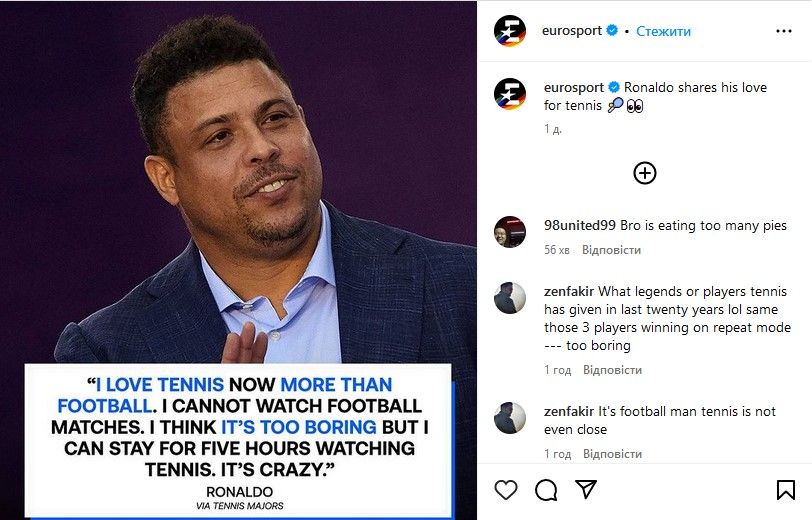Reply to 98united99's comment via Відповісти
This screenshot has height=520, width=812.
point(611,250)
